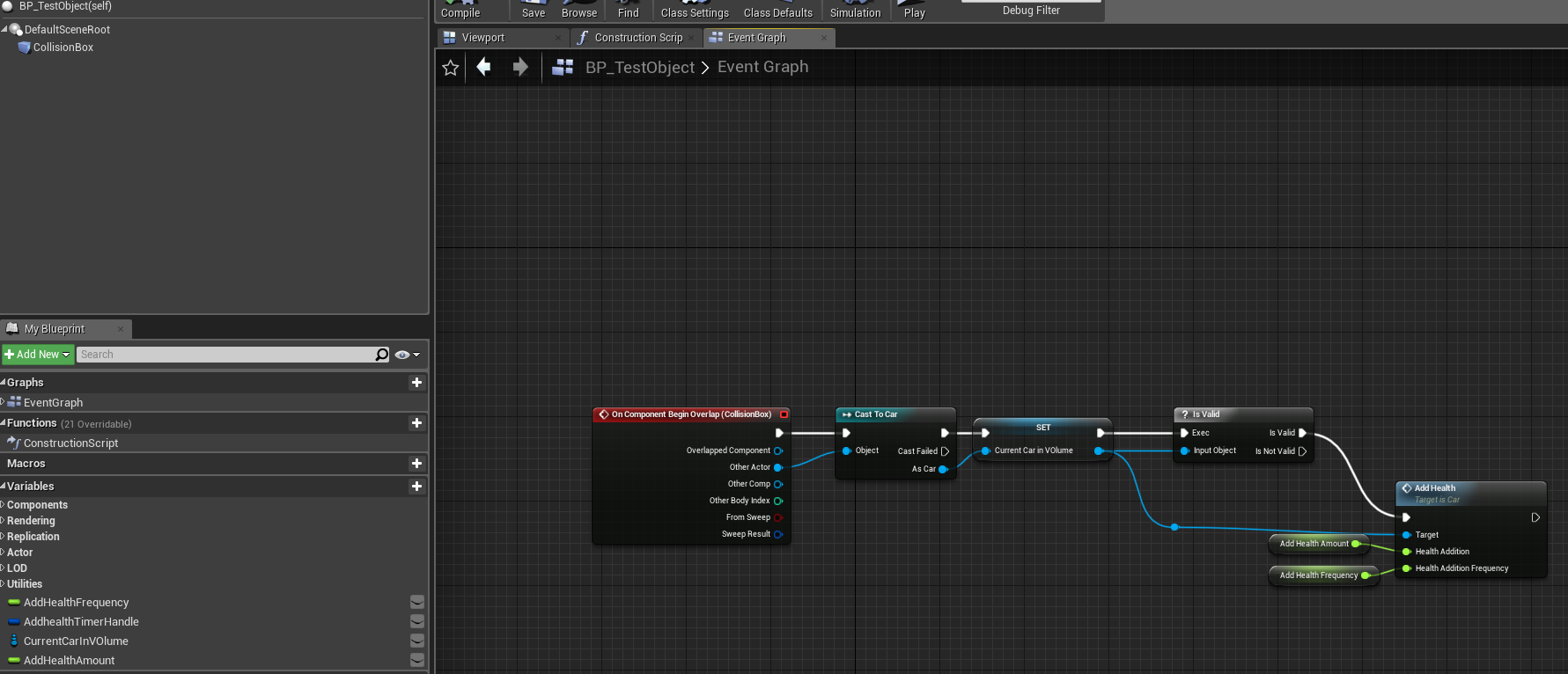Collapse the Variables section
Screen dimensions: 1568x674
point(4,486)
